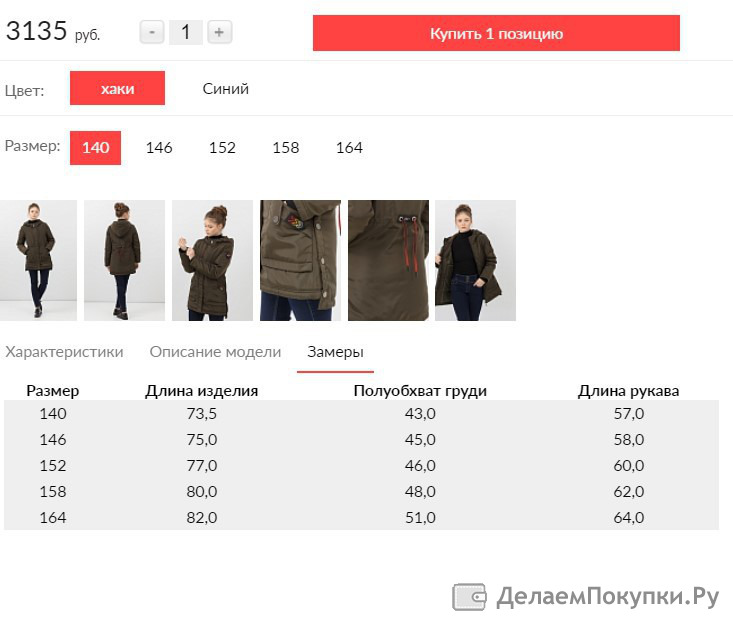
Task: Show the pocket close-up thumbnail
Action: pyautogui.click(x=300, y=260)
